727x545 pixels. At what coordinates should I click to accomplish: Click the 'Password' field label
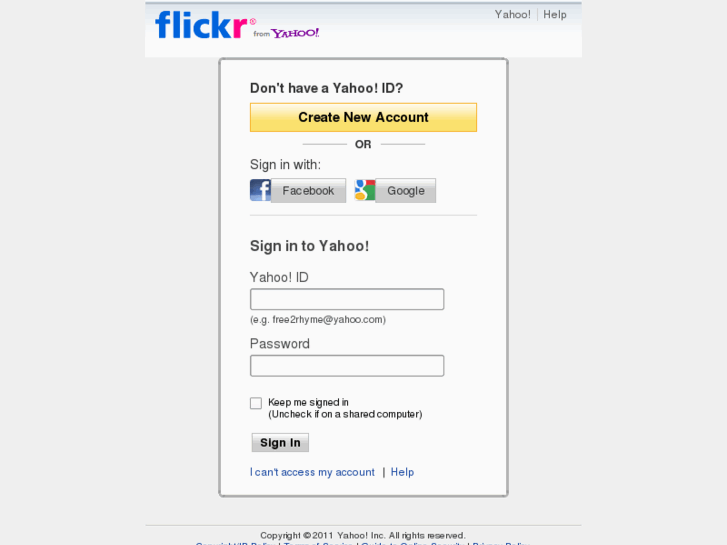280,344
